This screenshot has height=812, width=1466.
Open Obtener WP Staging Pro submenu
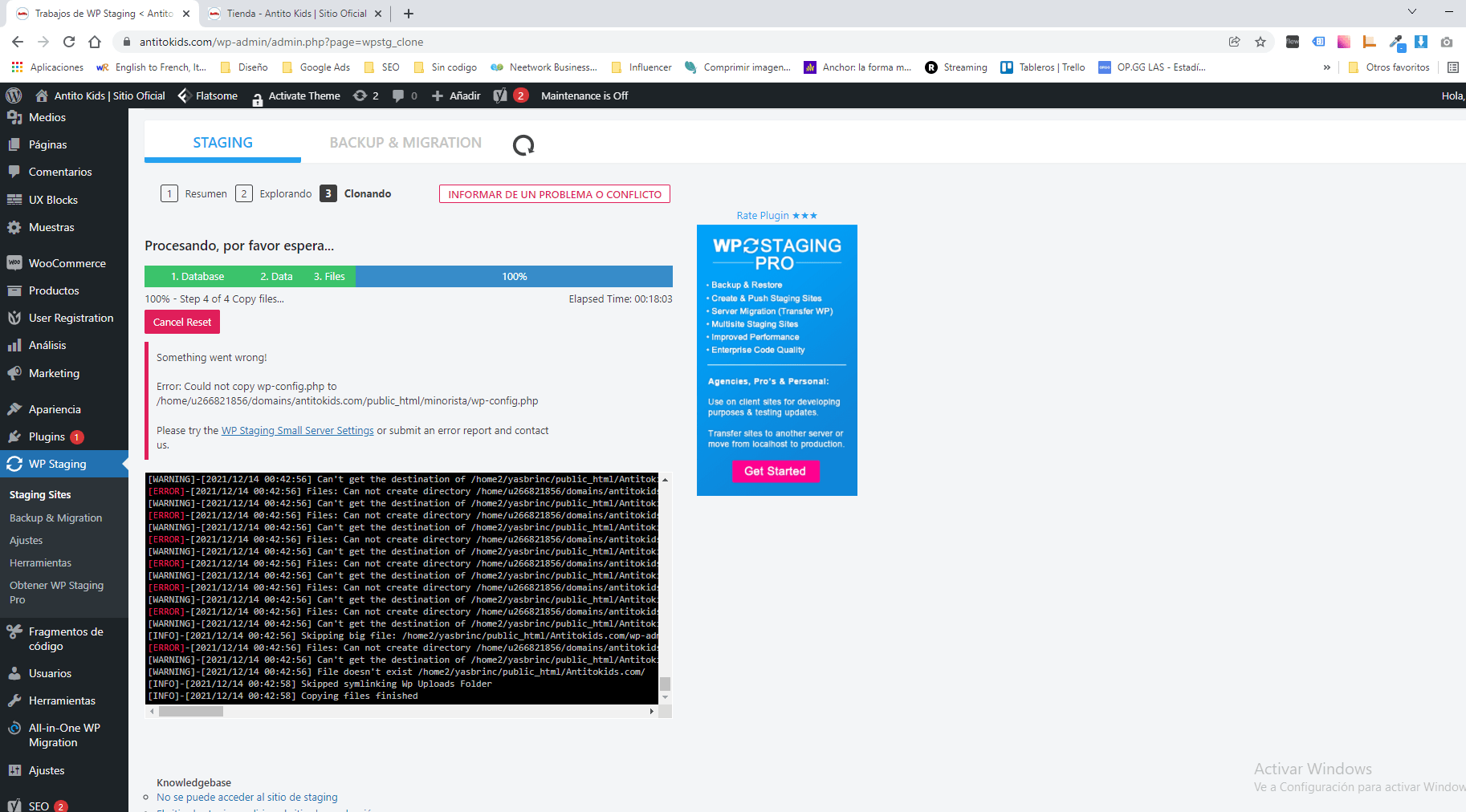click(56, 592)
